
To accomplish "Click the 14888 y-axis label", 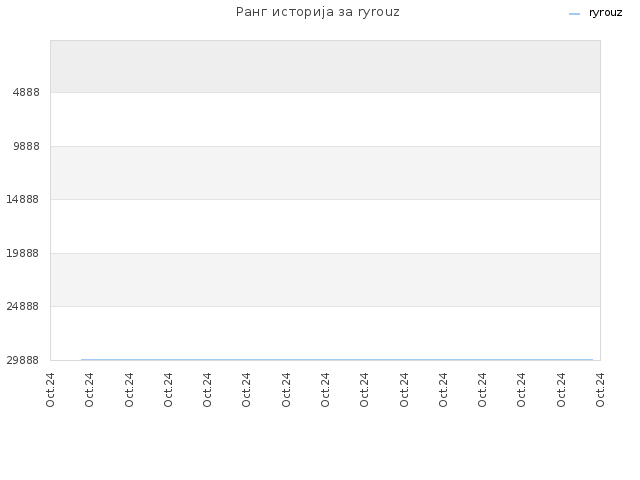I will [22, 199].
